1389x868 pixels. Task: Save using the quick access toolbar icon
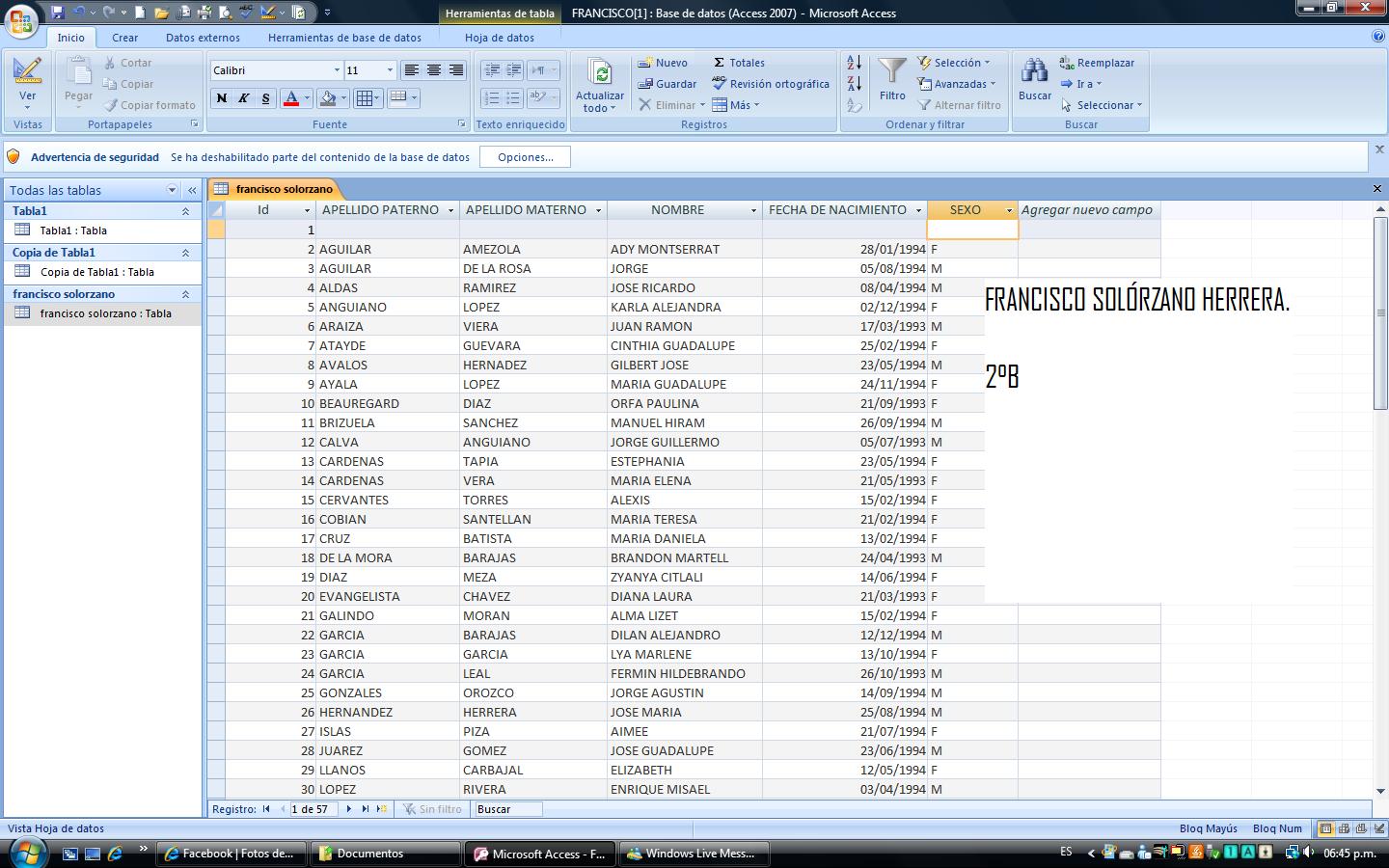58,13
